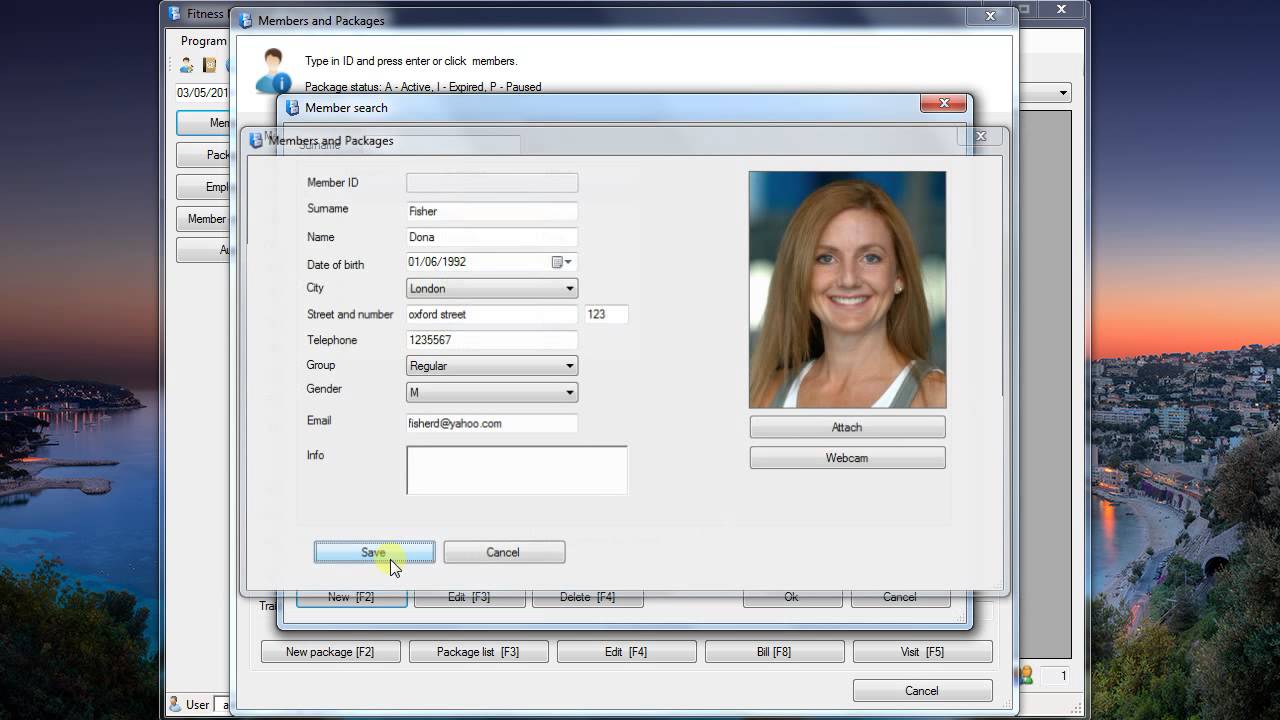Attach a photo with the Attach button

point(847,427)
